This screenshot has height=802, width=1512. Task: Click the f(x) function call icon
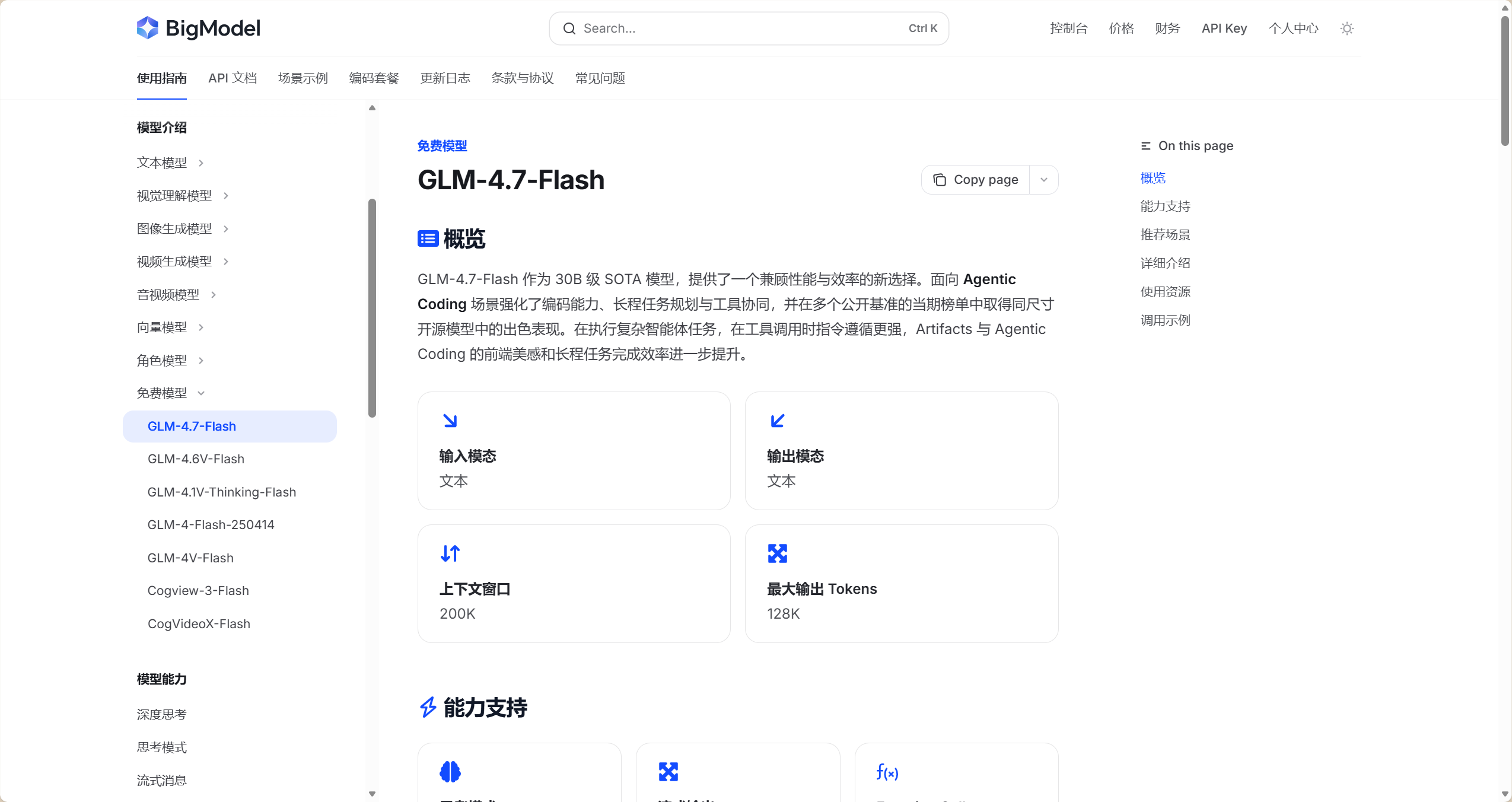(x=887, y=772)
